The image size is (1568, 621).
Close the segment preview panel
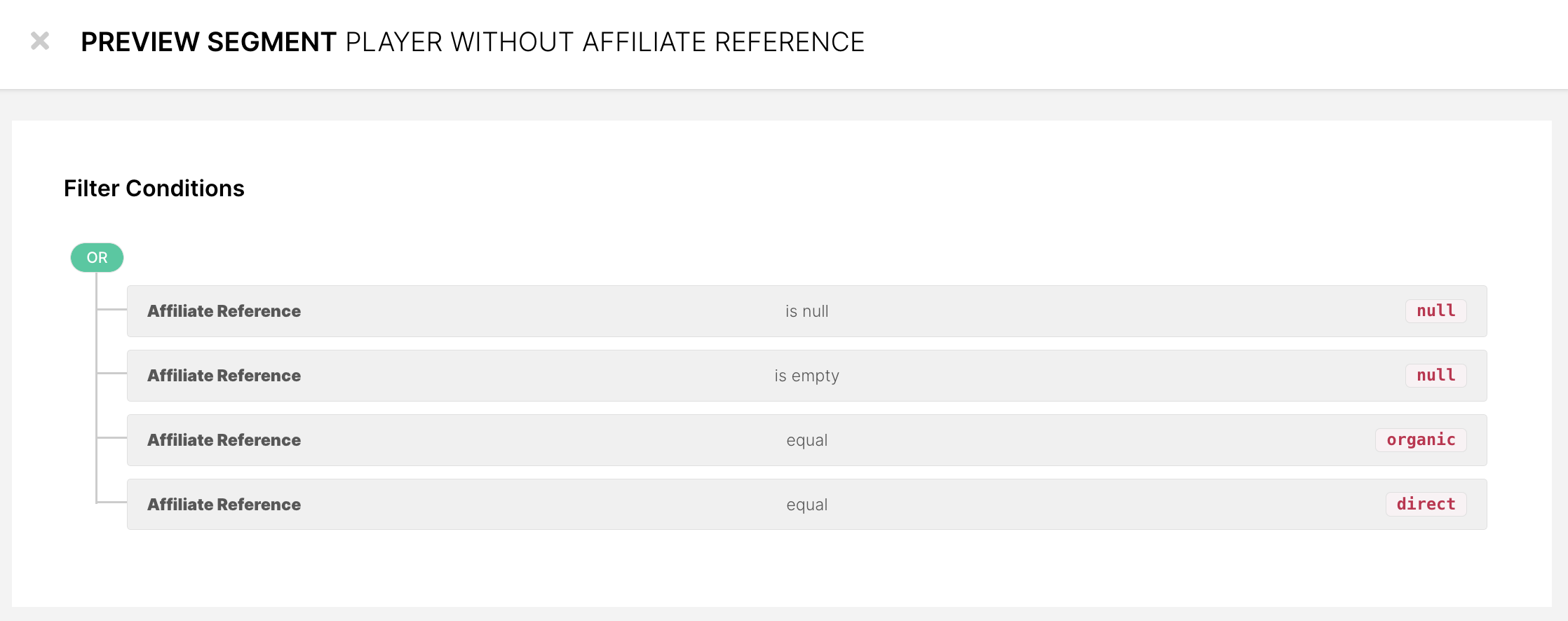40,41
